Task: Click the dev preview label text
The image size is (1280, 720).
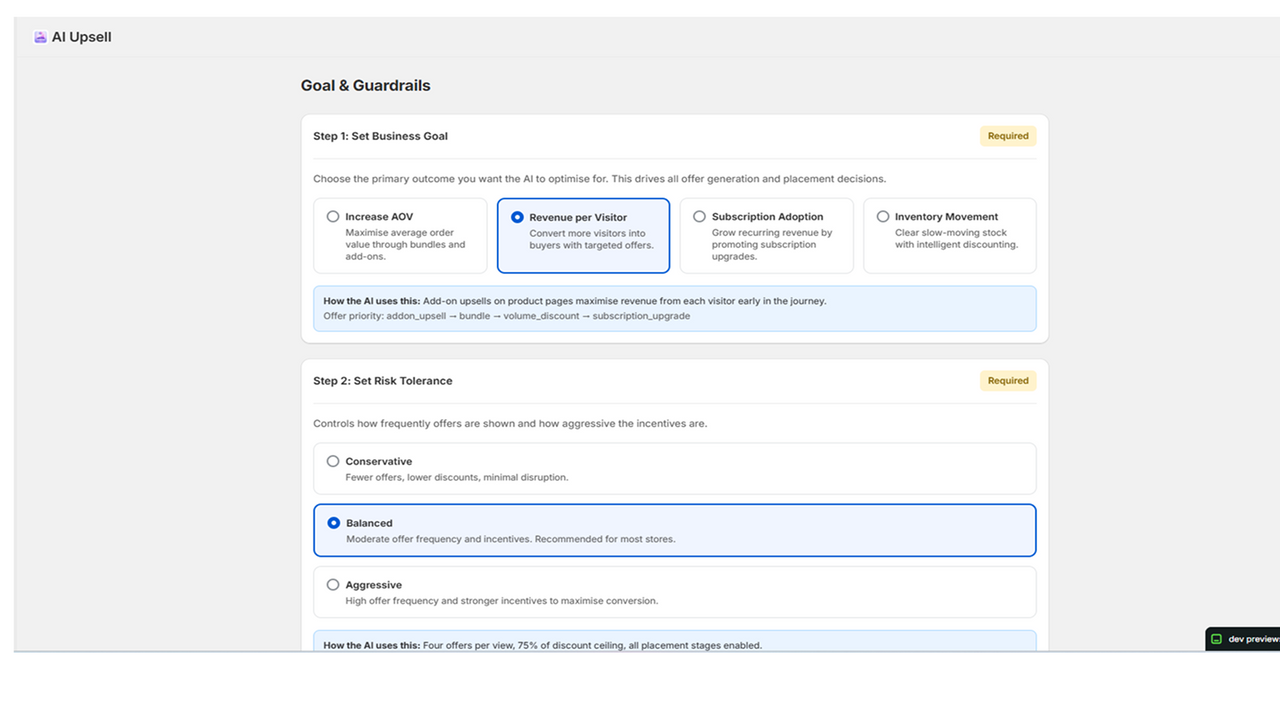Action: point(1254,639)
